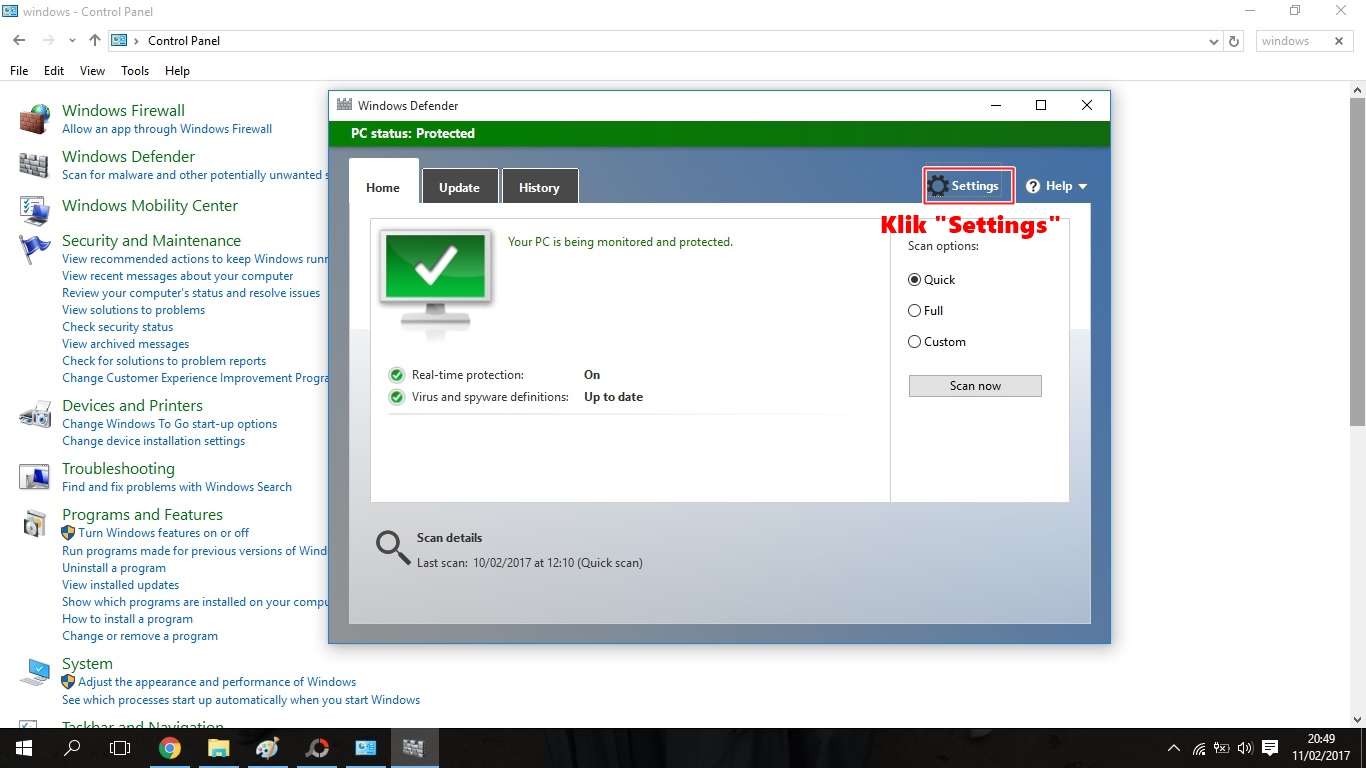Viewport: 1366px width, 768px height.
Task: Open the View menu
Action: pyautogui.click(x=92, y=71)
